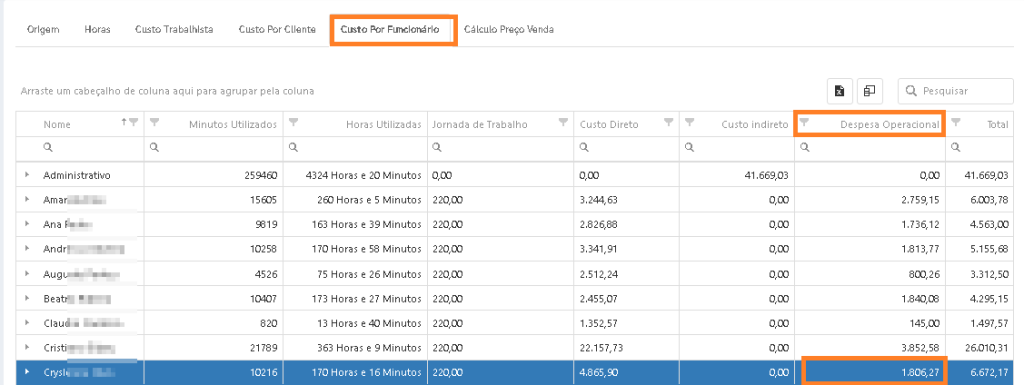Open filter icon on Minutos Utilizados header
Screen dimensions: 1024x385
coord(154,122)
